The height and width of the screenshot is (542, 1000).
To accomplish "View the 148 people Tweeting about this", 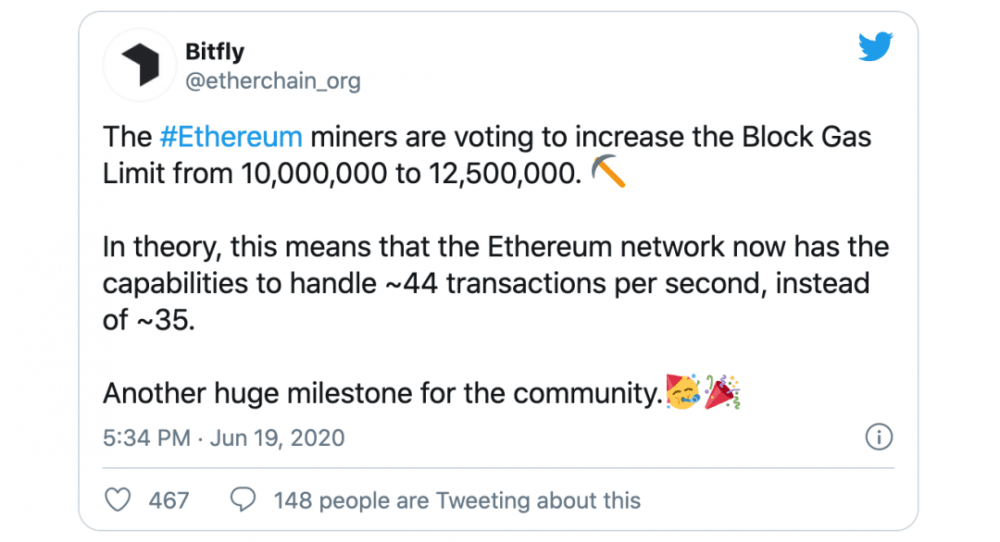I will pyautogui.click(x=457, y=500).
